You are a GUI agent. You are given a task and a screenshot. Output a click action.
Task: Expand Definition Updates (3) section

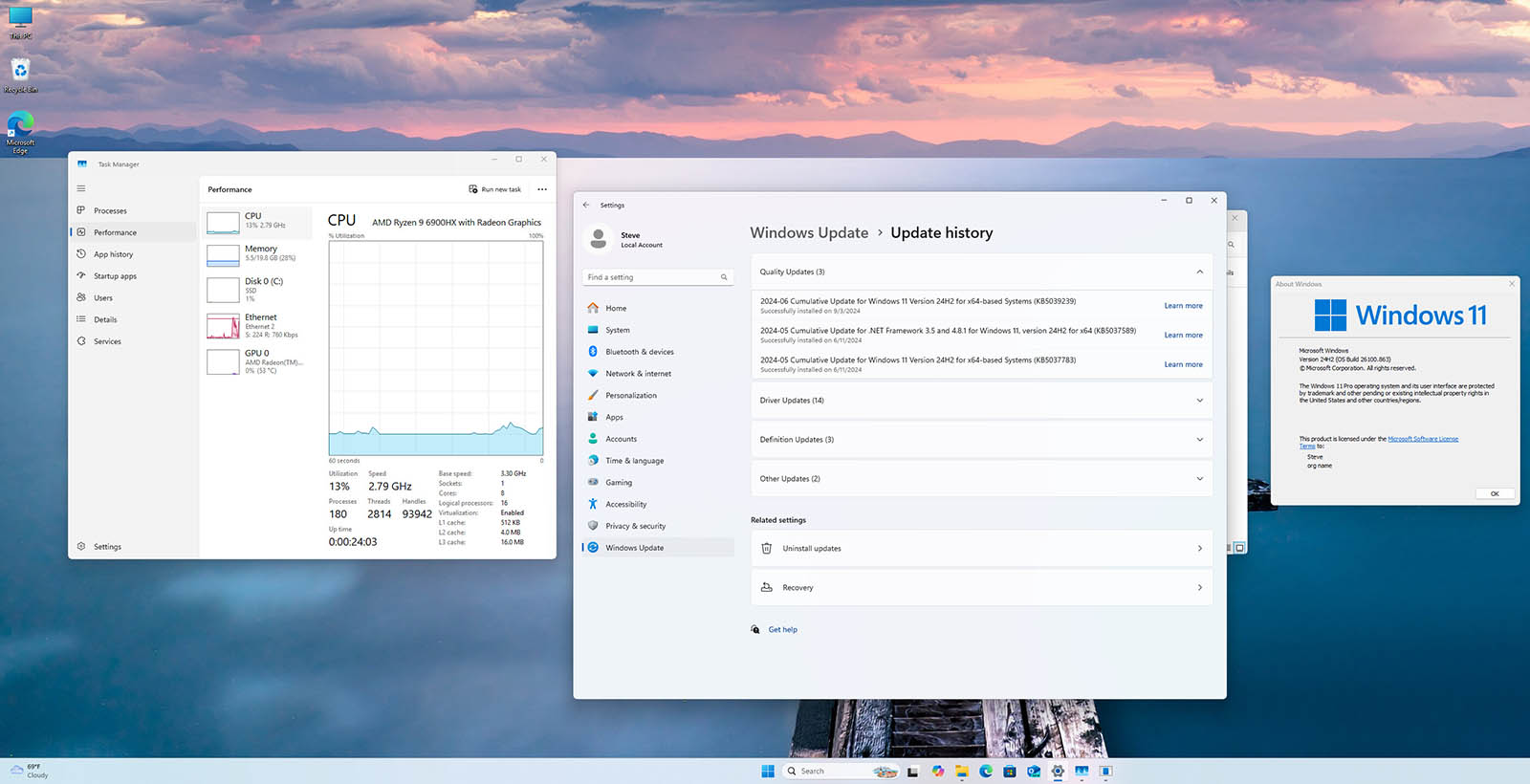pos(981,440)
